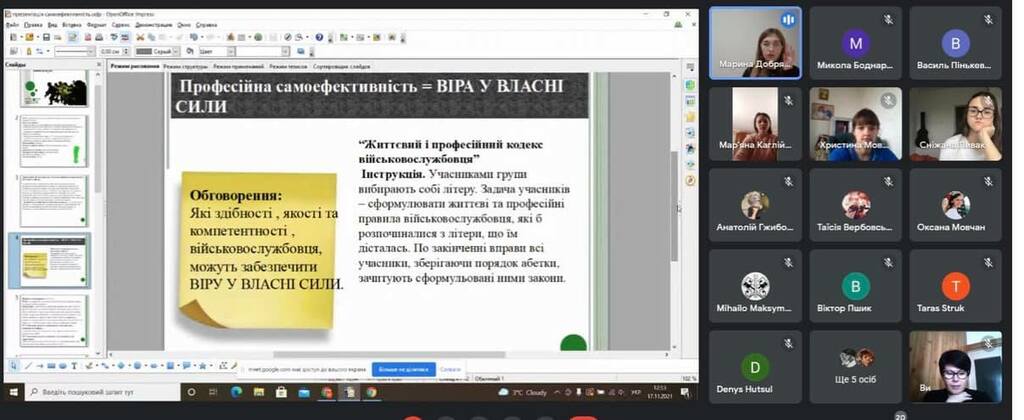1024x420 pixels.
Task: Click the blue stop sharing button
Action: pyautogui.click(x=403, y=369)
